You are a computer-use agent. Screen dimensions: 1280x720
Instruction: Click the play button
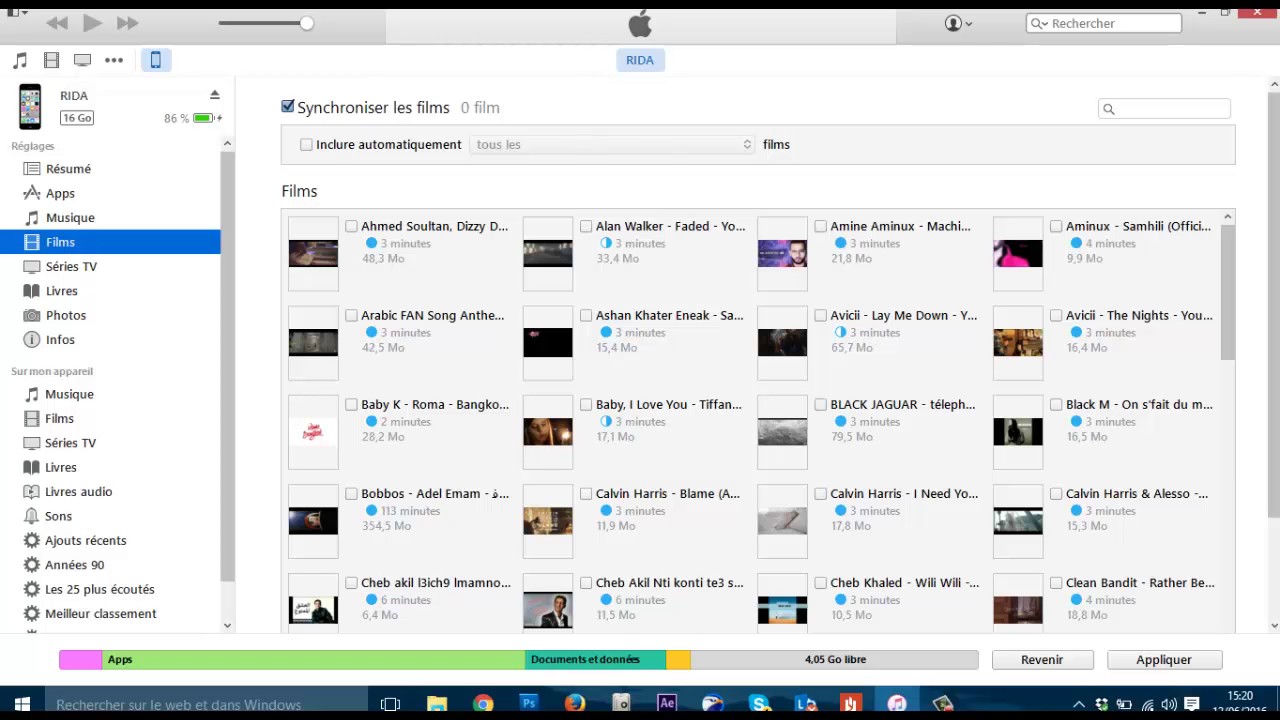coord(92,22)
